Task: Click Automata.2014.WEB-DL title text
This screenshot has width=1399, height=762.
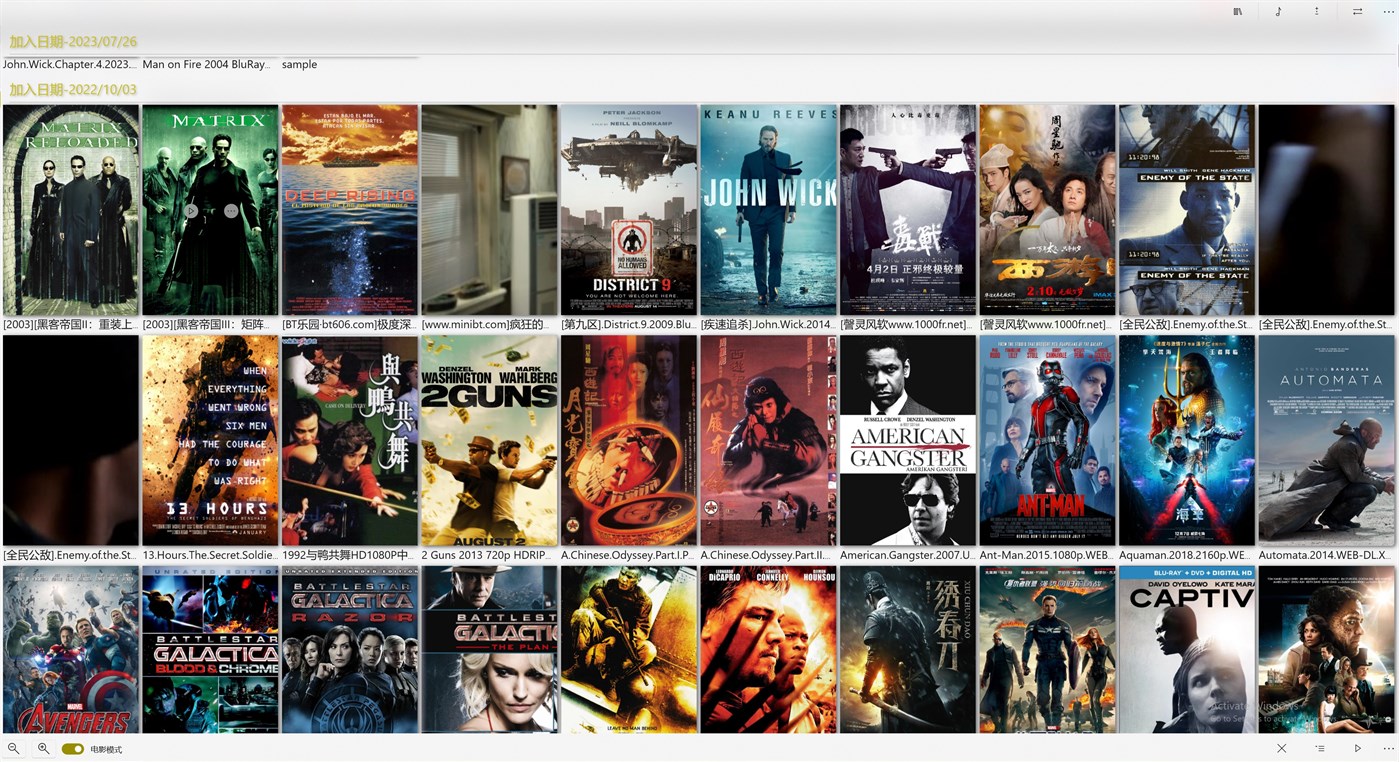Action: point(1326,555)
